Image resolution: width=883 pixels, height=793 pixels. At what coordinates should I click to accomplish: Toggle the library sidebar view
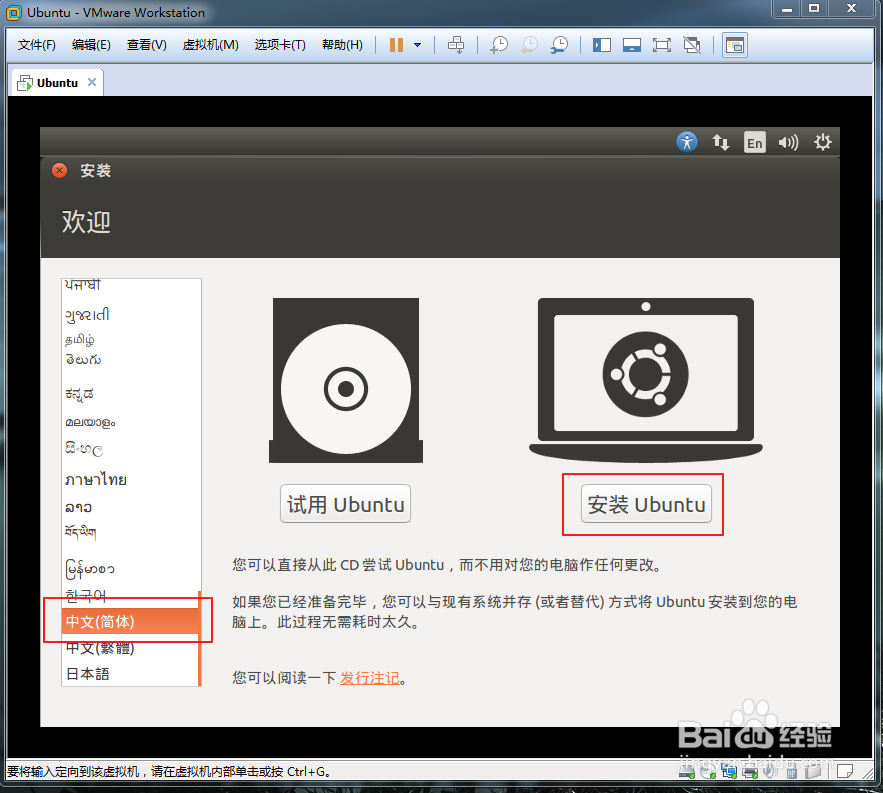pos(601,45)
